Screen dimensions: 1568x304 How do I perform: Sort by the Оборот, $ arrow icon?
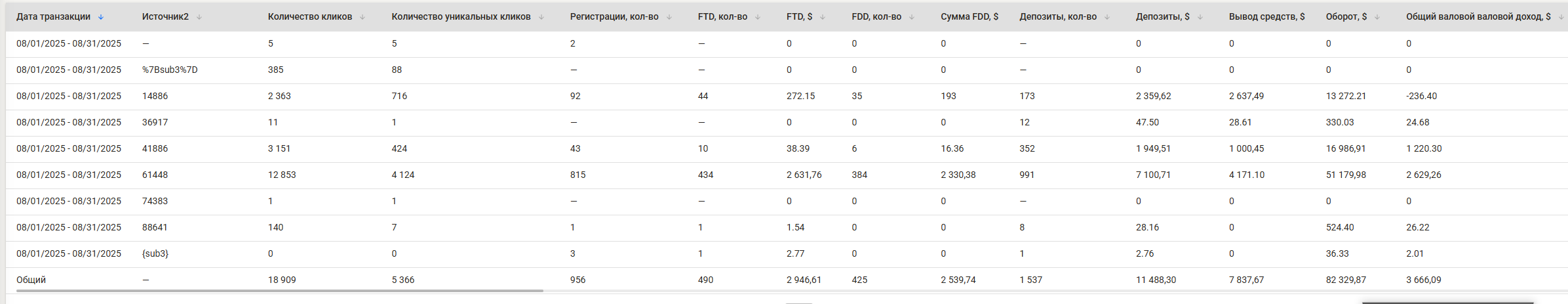1377,17
